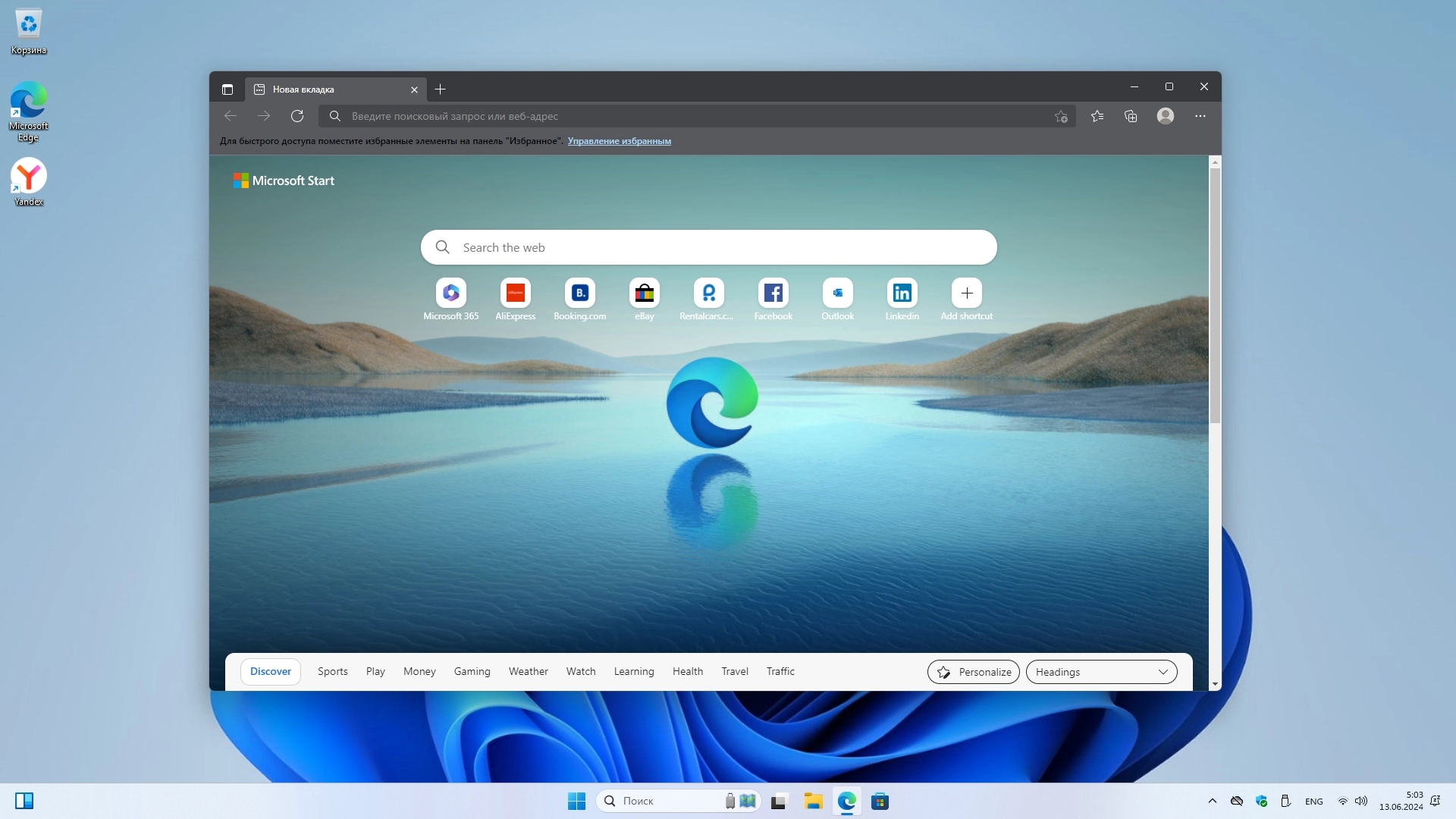The image size is (1456, 819).
Task: Click the Search the web field
Action: click(708, 248)
